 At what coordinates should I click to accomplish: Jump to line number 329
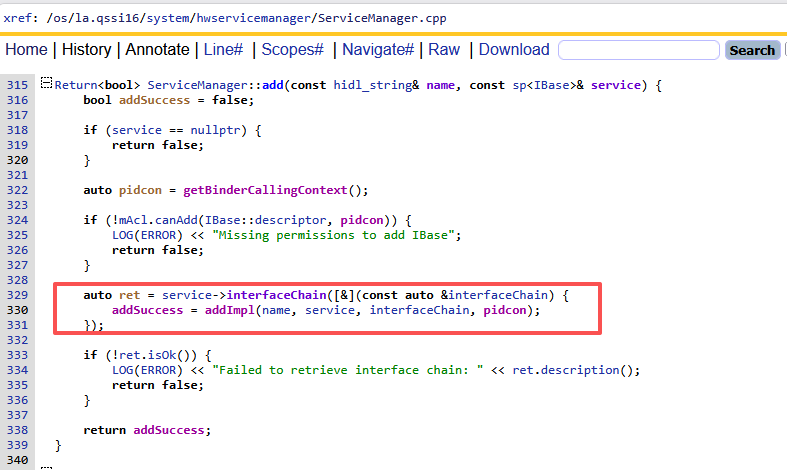pos(18,295)
